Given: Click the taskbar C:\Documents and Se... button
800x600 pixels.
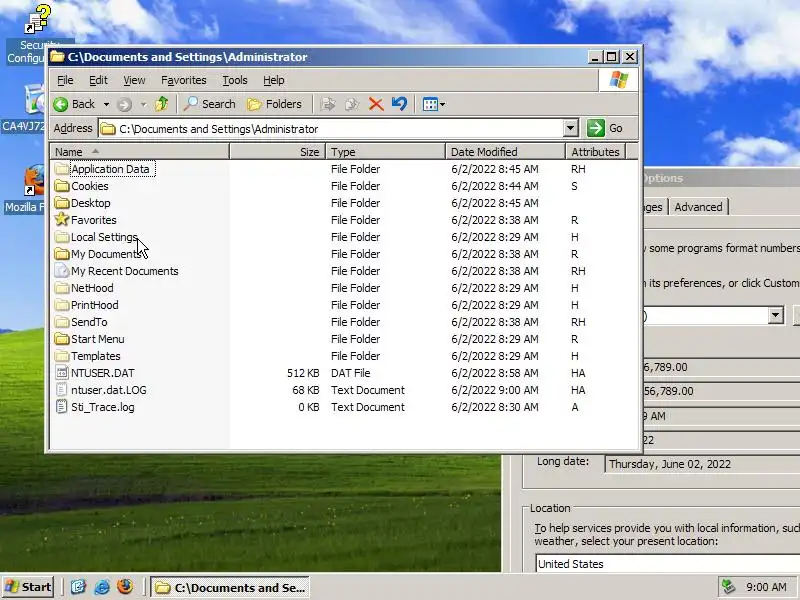Looking at the screenshot, I should click(x=231, y=588).
